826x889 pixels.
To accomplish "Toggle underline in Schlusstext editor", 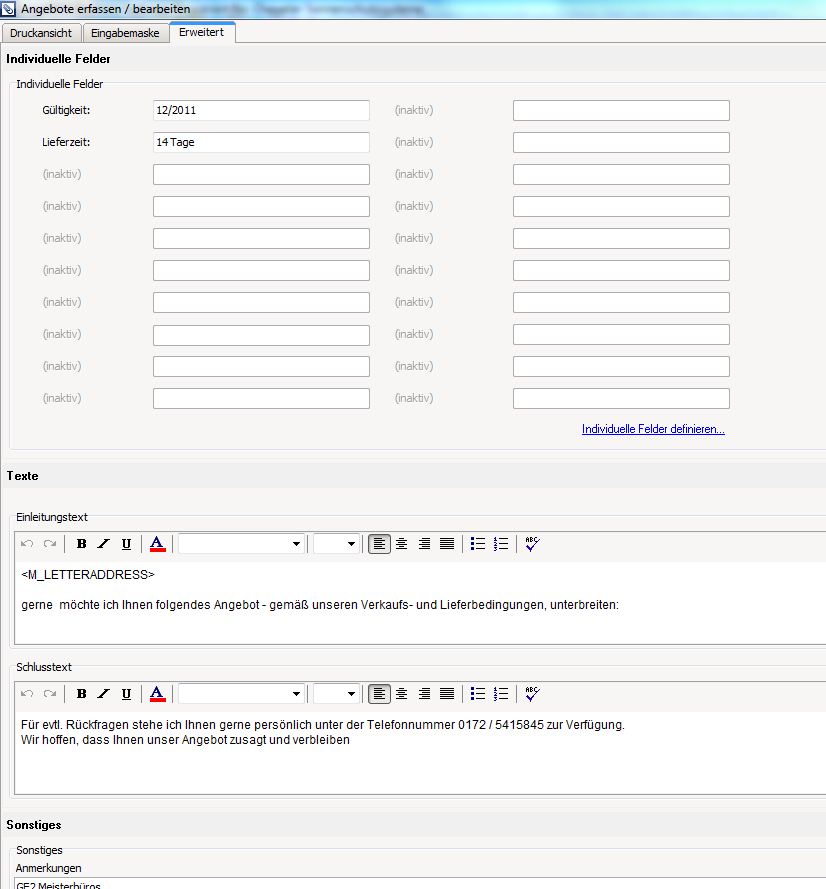I will pos(126,693).
